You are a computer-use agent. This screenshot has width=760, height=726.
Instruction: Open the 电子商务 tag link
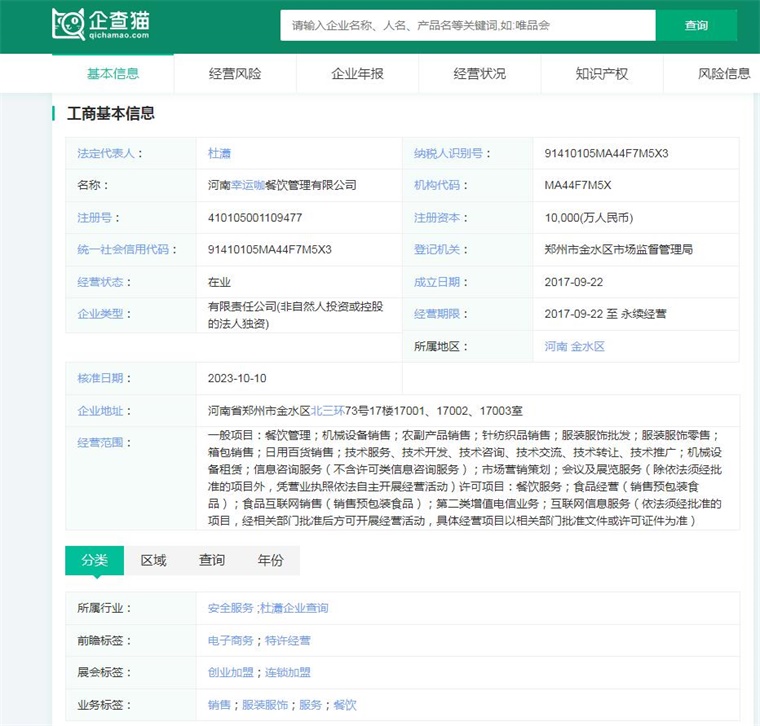point(231,641)
